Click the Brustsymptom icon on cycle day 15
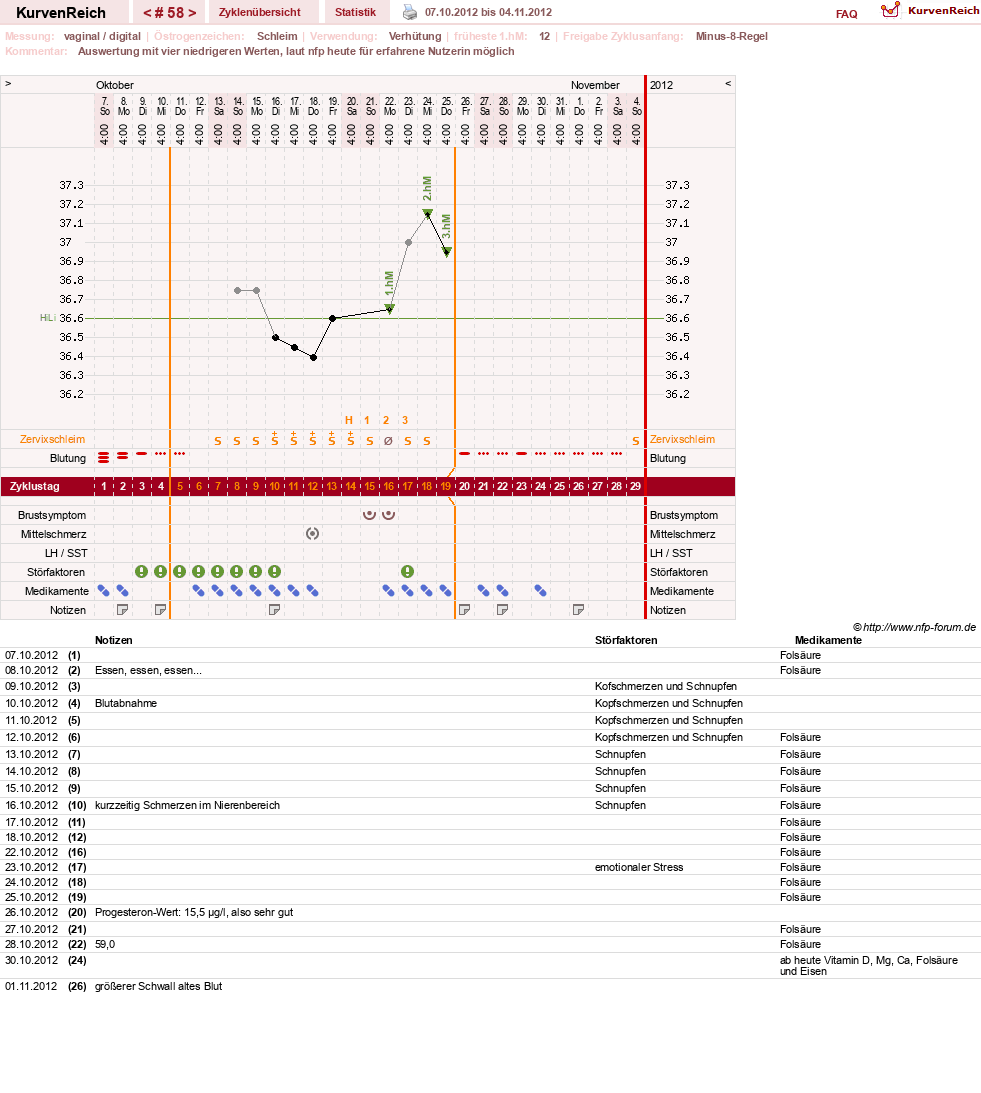Image resolution: width=981 pixels, height=1093 pixels. 370,514
